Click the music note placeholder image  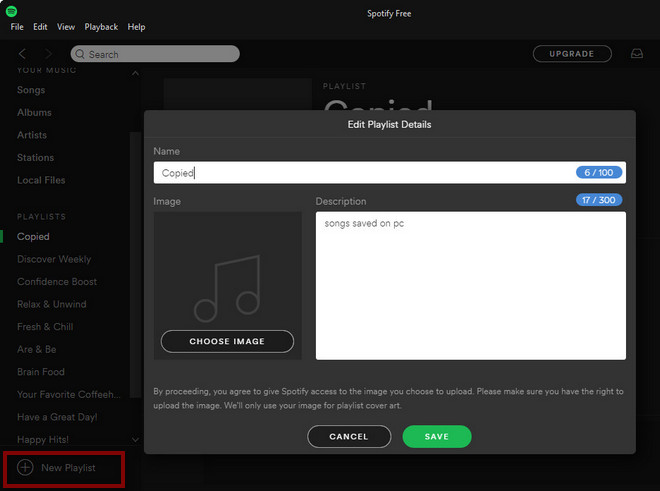[227, 288]
